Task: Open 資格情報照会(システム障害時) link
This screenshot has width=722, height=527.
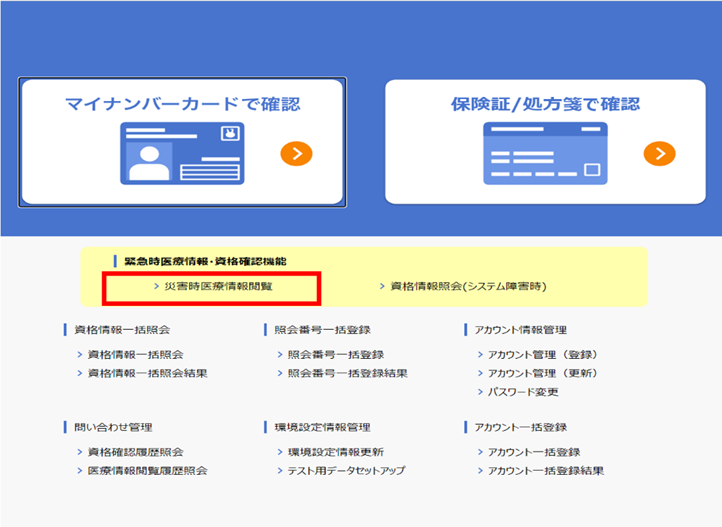Action: 468,287
